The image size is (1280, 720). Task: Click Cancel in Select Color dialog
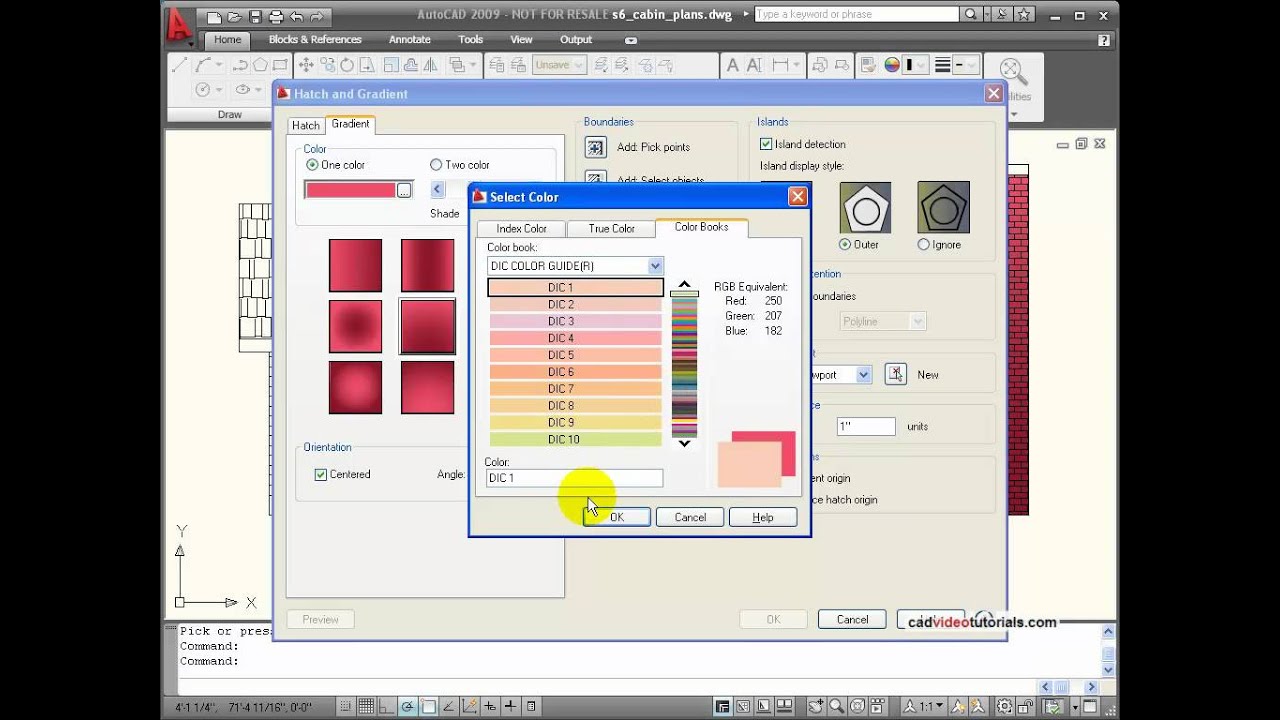(690, 517)
